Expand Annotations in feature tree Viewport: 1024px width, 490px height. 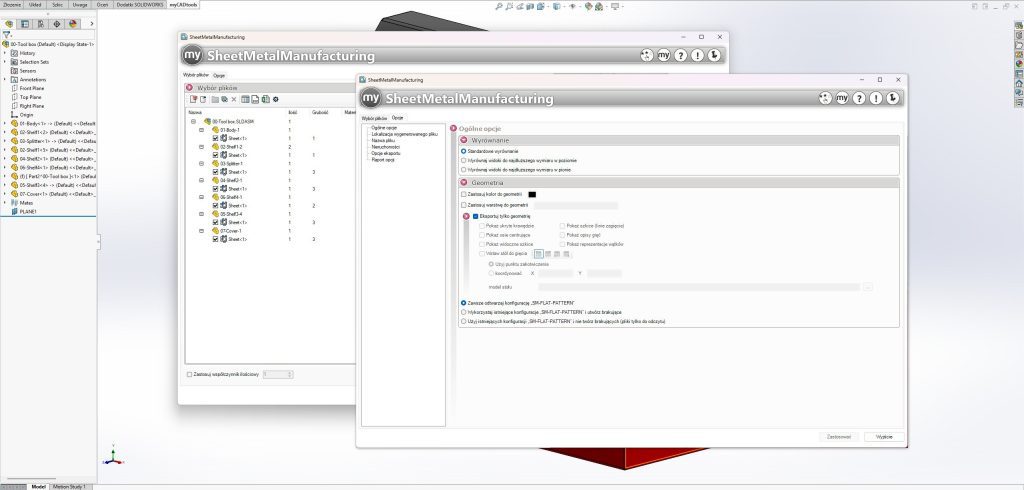click(5, 79)
